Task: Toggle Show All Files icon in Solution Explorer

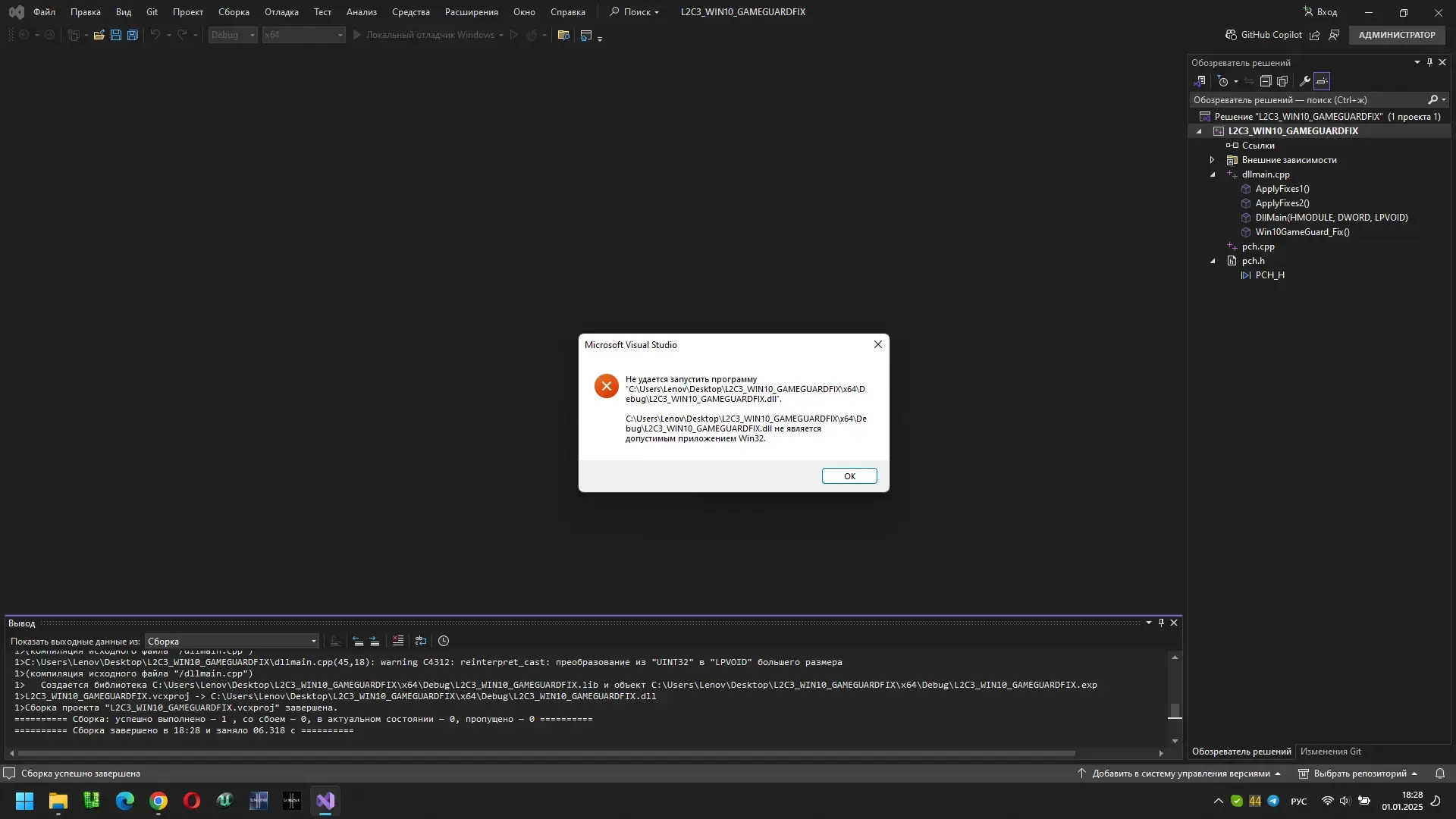Action: tap(1282, 81)
